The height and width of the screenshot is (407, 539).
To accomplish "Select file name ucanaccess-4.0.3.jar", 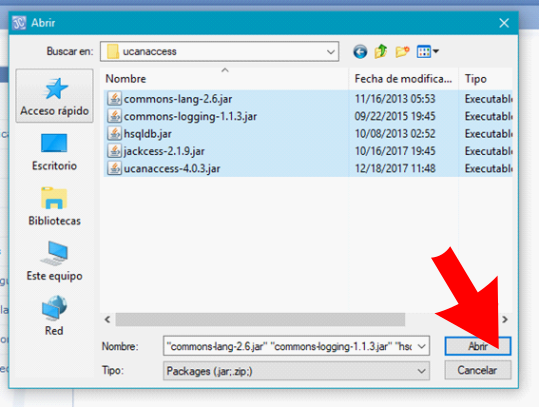I will 172,169.
